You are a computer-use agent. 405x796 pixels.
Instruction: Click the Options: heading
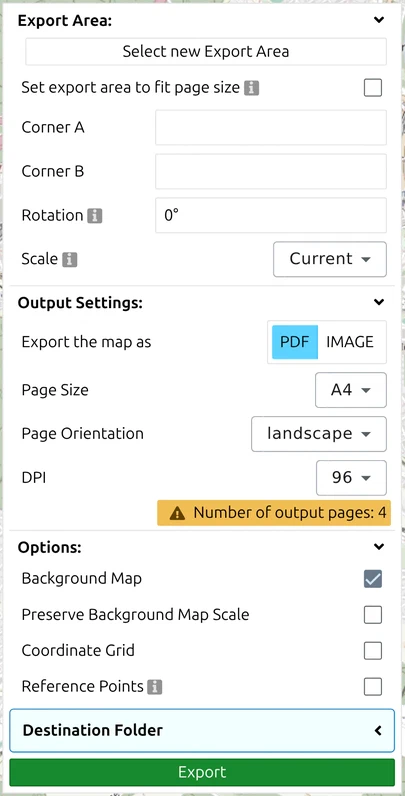[50, 548]
